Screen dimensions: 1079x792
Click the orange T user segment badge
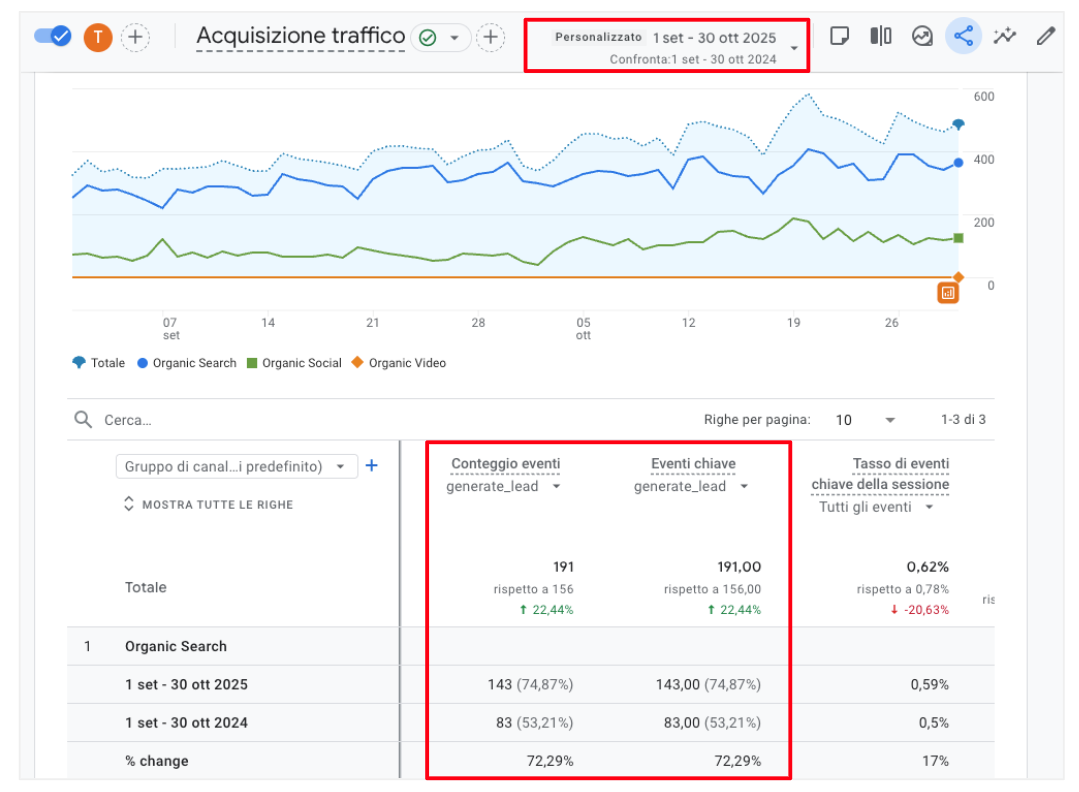coord(98,38)
